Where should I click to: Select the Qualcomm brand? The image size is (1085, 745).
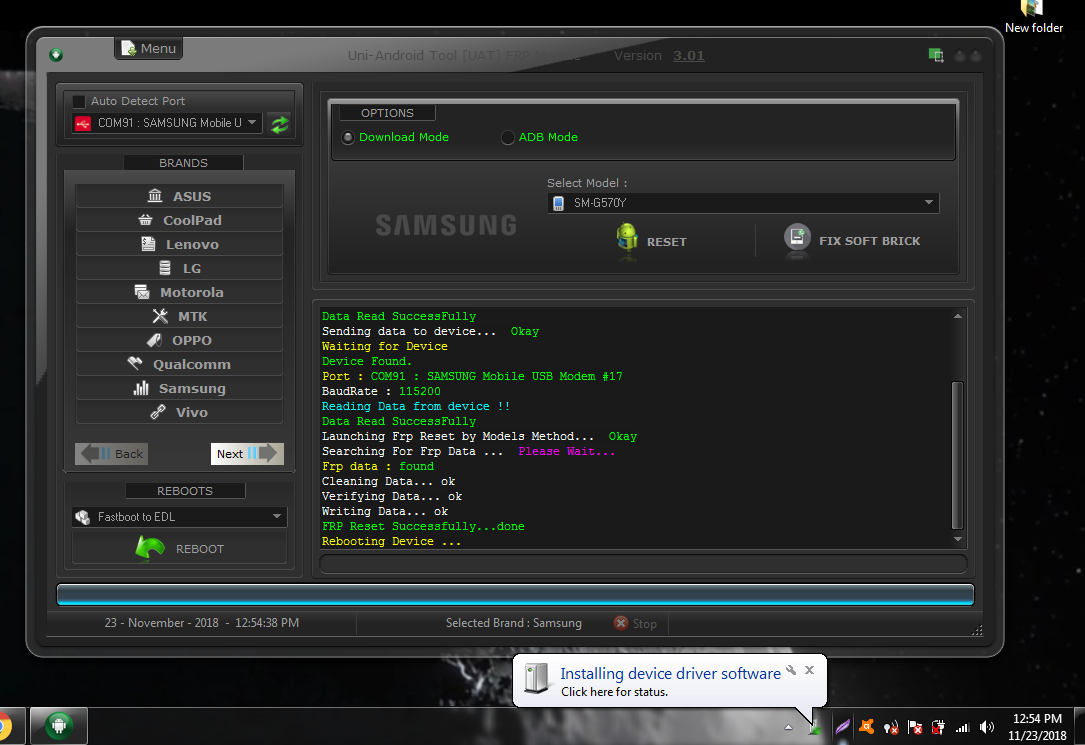coord(179,365)
